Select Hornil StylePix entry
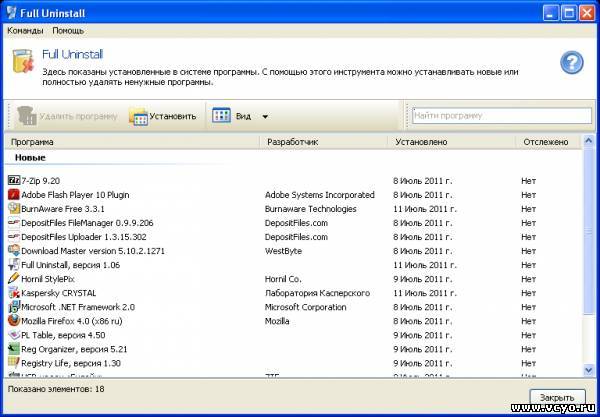This screenshot has width=600, height=417. (x=48, y=279)
